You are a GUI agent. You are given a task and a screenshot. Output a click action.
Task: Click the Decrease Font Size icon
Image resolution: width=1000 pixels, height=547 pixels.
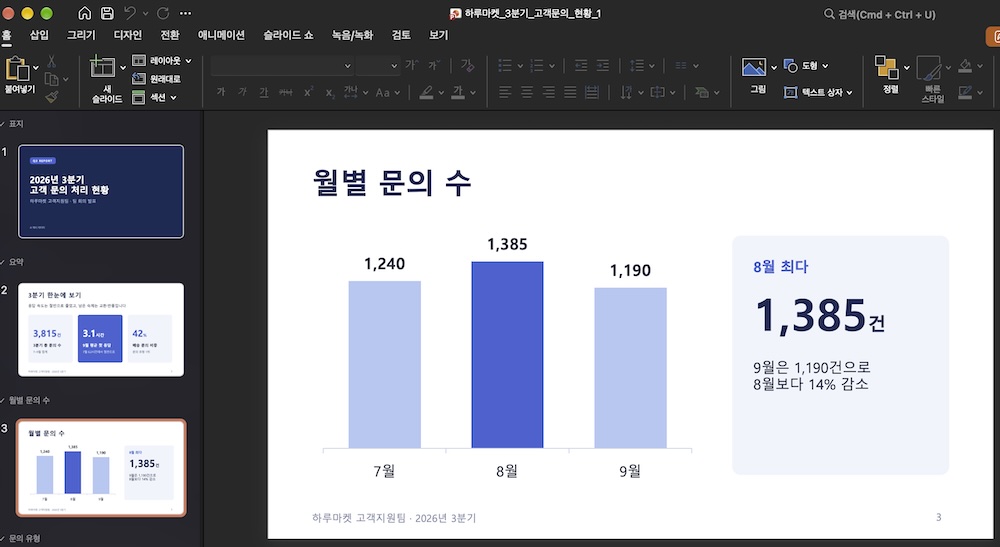(434, 65)
